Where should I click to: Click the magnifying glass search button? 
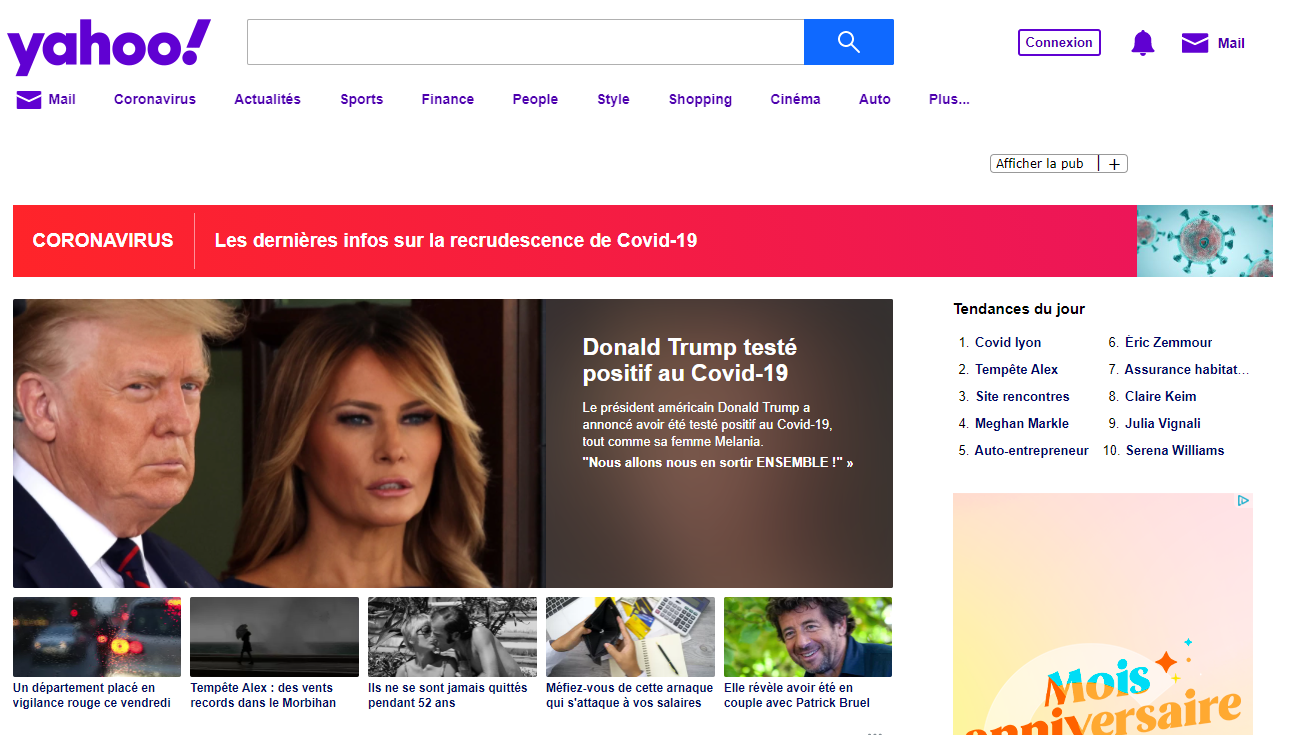click(x=848, y=42)
